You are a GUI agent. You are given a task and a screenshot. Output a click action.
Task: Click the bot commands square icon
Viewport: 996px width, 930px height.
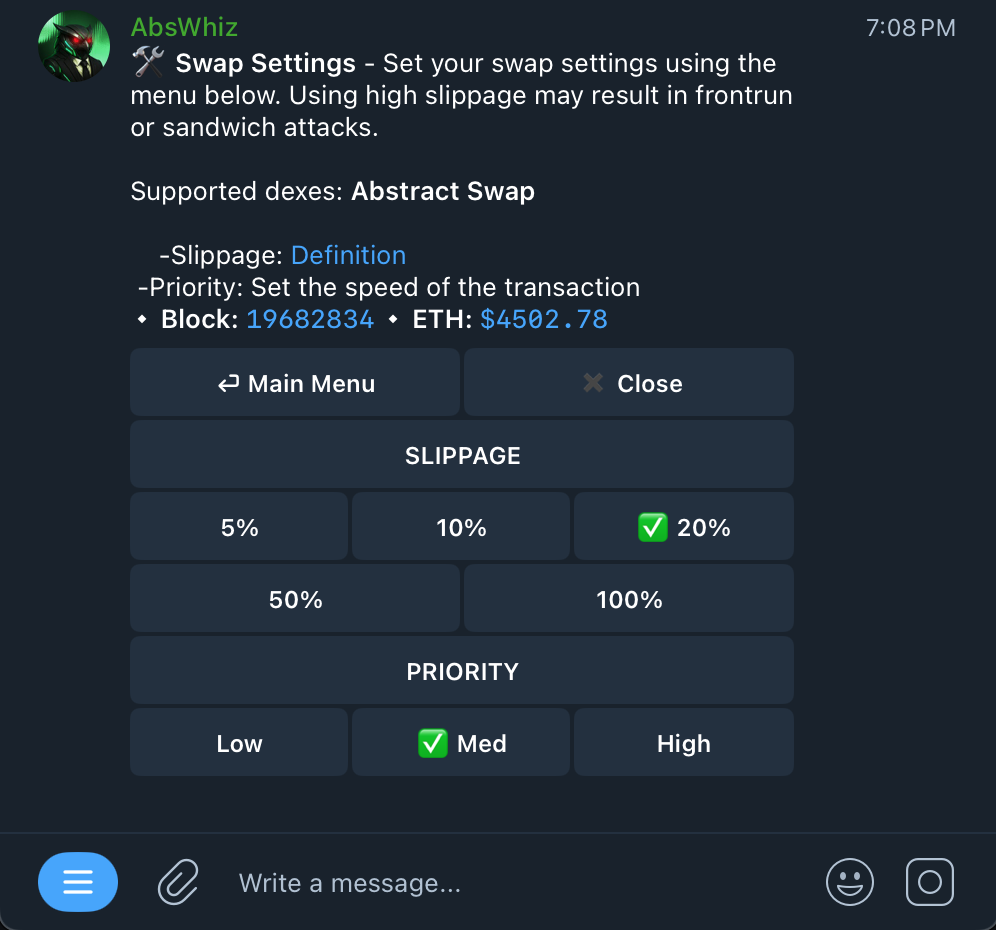[x=929, y=882]
